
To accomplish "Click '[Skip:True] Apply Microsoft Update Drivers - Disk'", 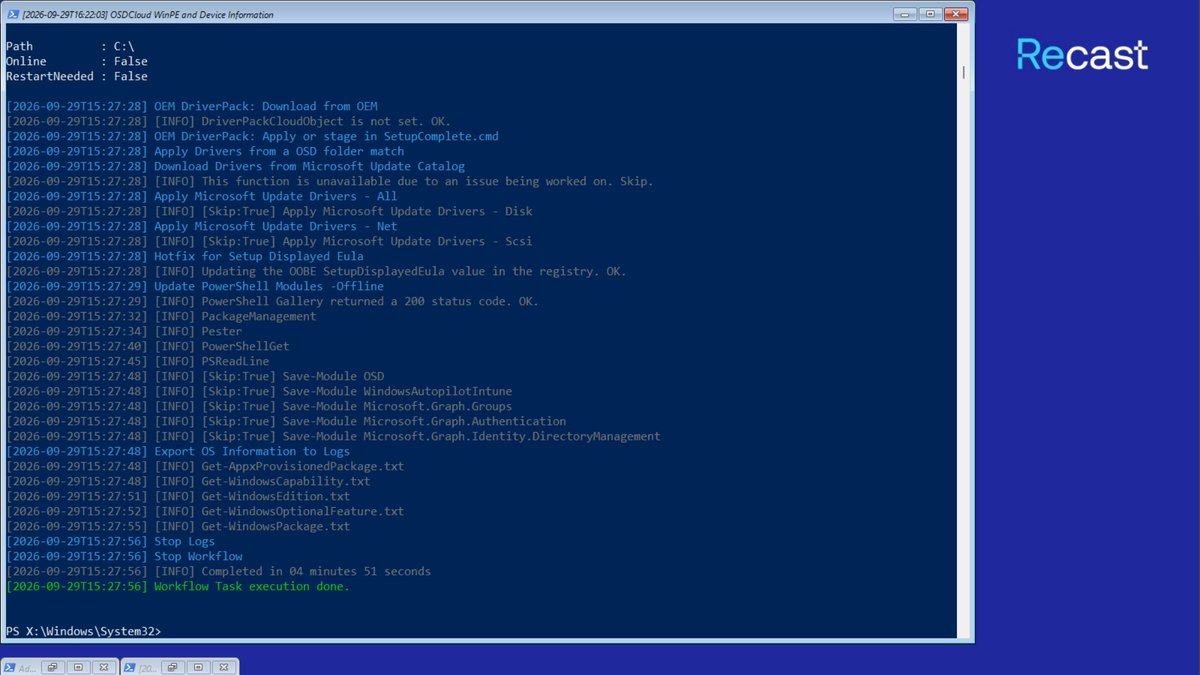I will [367, 211].
